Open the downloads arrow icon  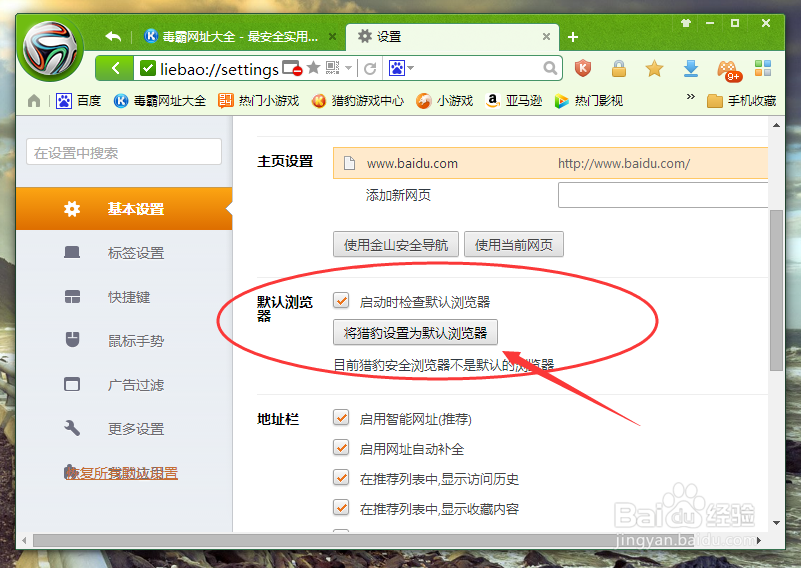click(x=691, y=68)
